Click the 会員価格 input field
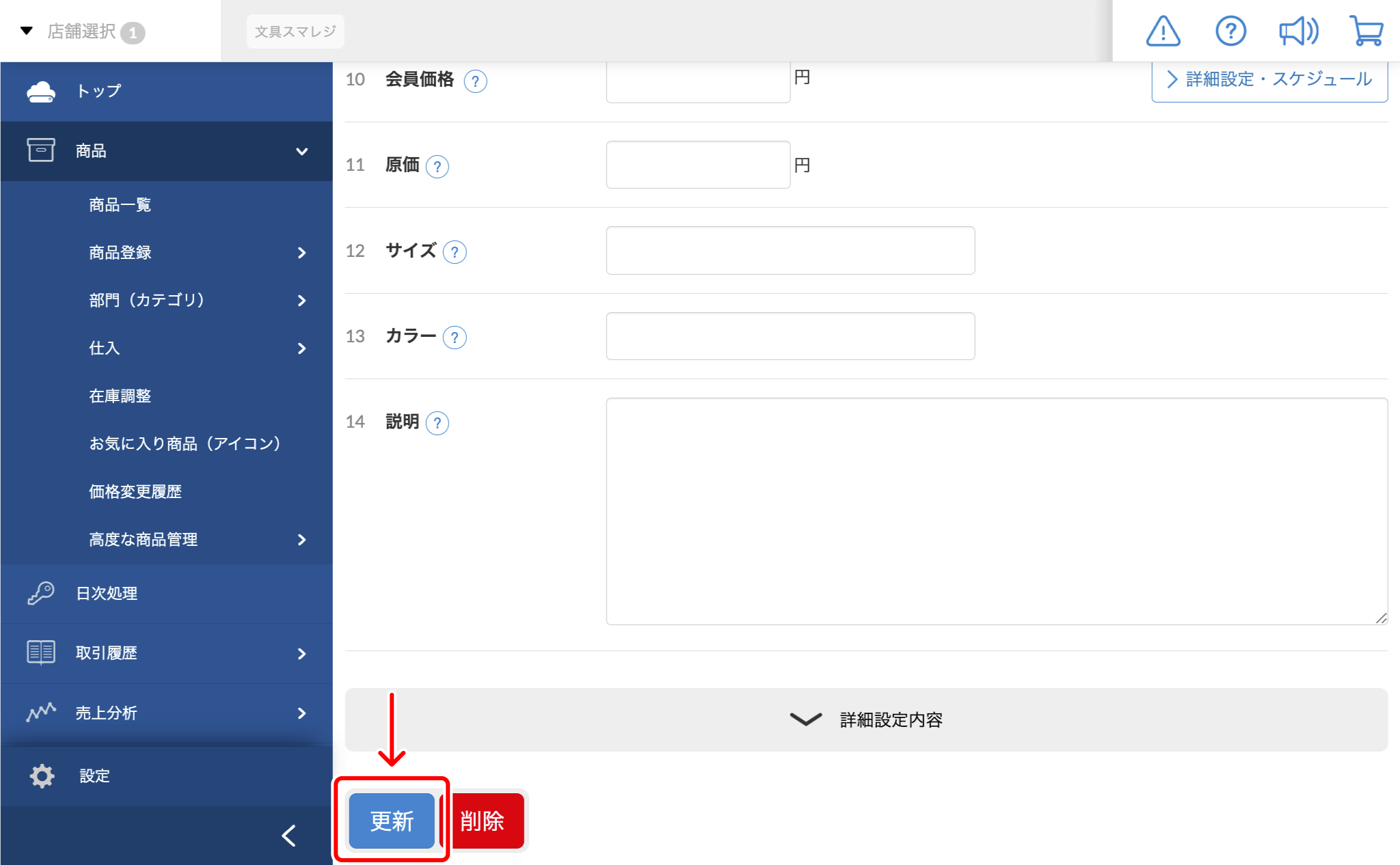 coord(698,82)
